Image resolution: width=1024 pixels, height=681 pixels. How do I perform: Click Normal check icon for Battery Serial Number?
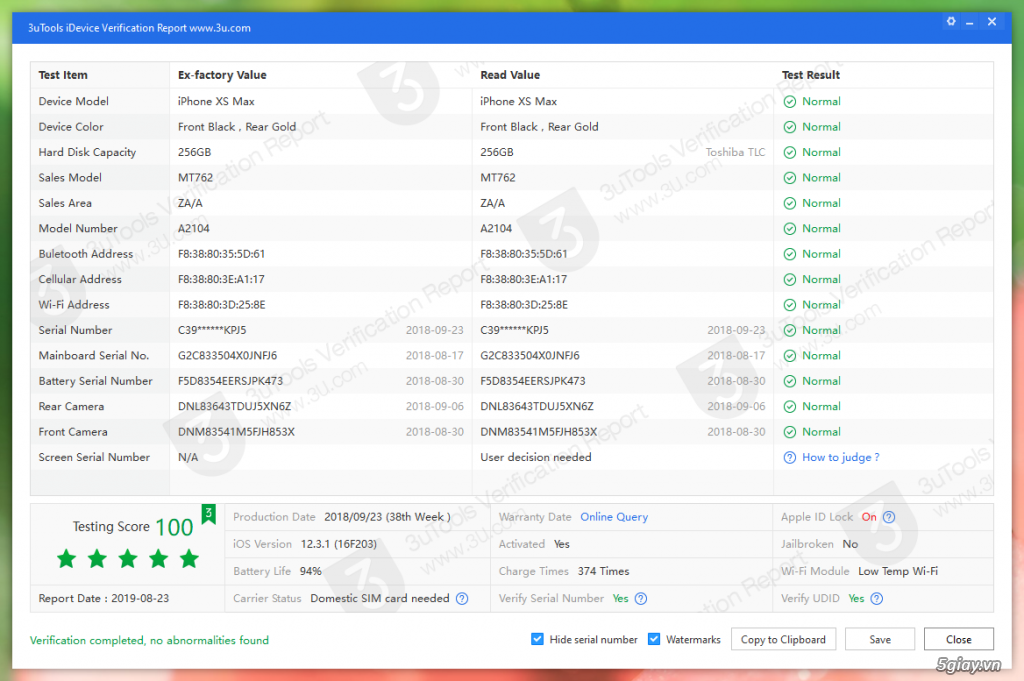tap(790, 381)
